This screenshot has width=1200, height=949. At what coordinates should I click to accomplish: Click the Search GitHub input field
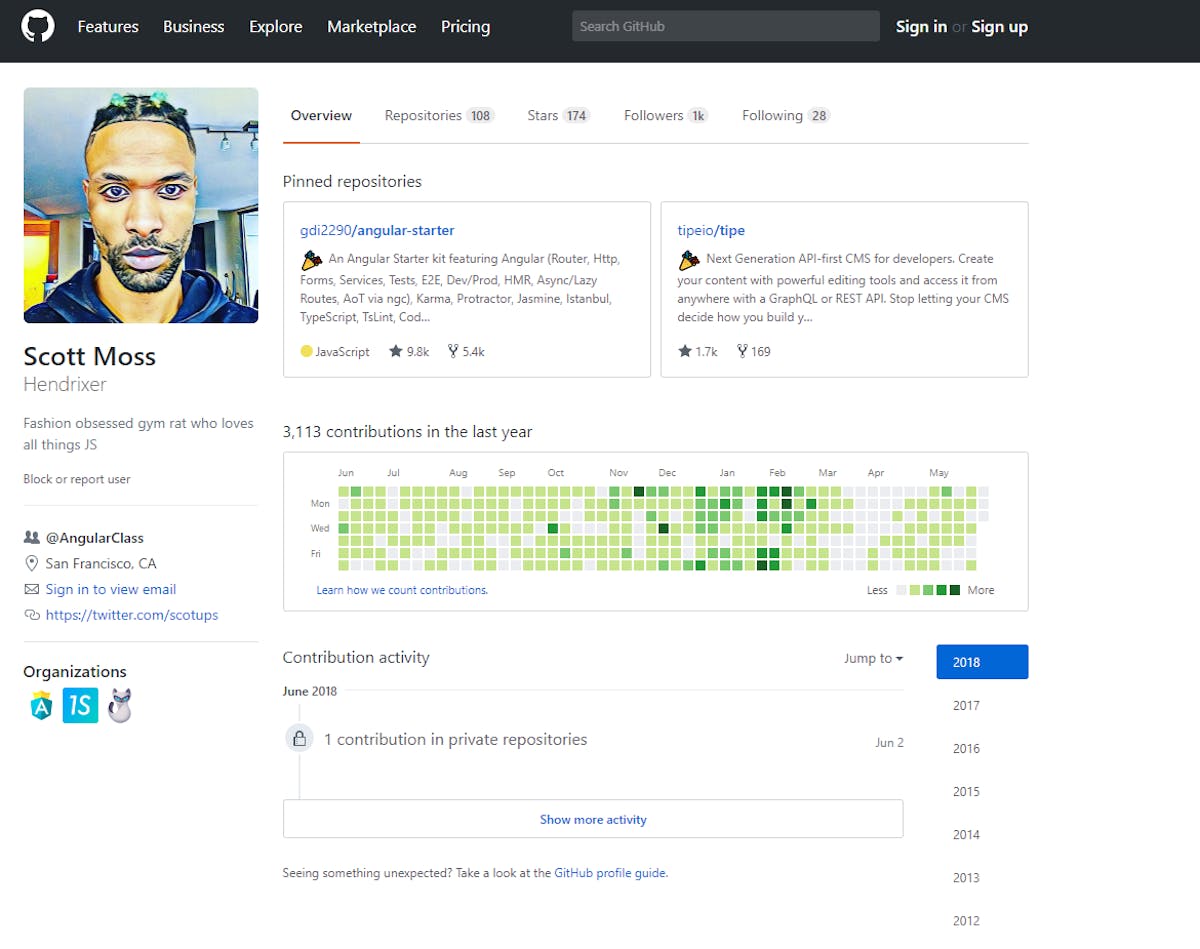725,26
